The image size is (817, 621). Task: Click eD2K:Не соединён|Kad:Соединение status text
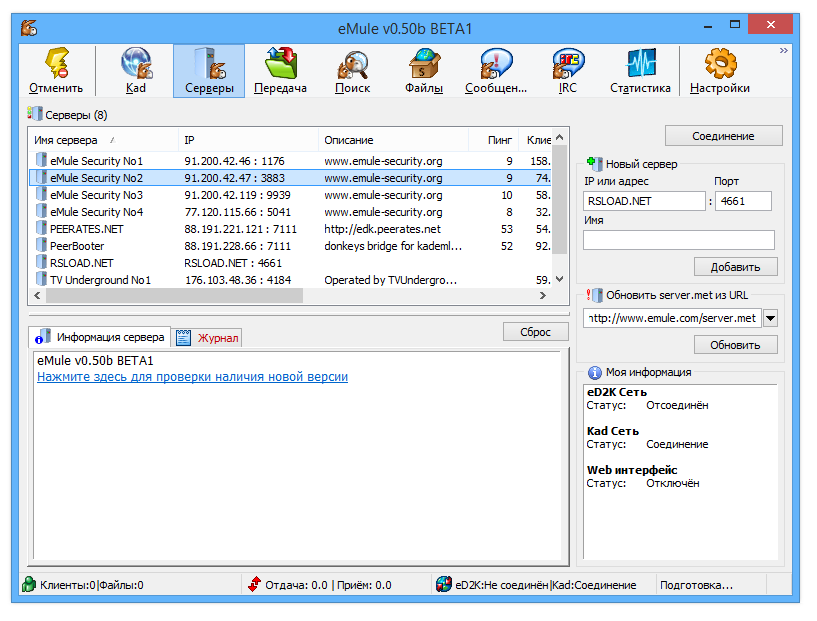546,585
